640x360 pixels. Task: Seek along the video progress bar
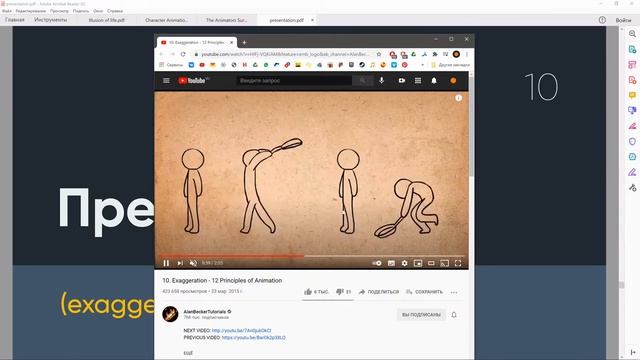coord(311,256)
